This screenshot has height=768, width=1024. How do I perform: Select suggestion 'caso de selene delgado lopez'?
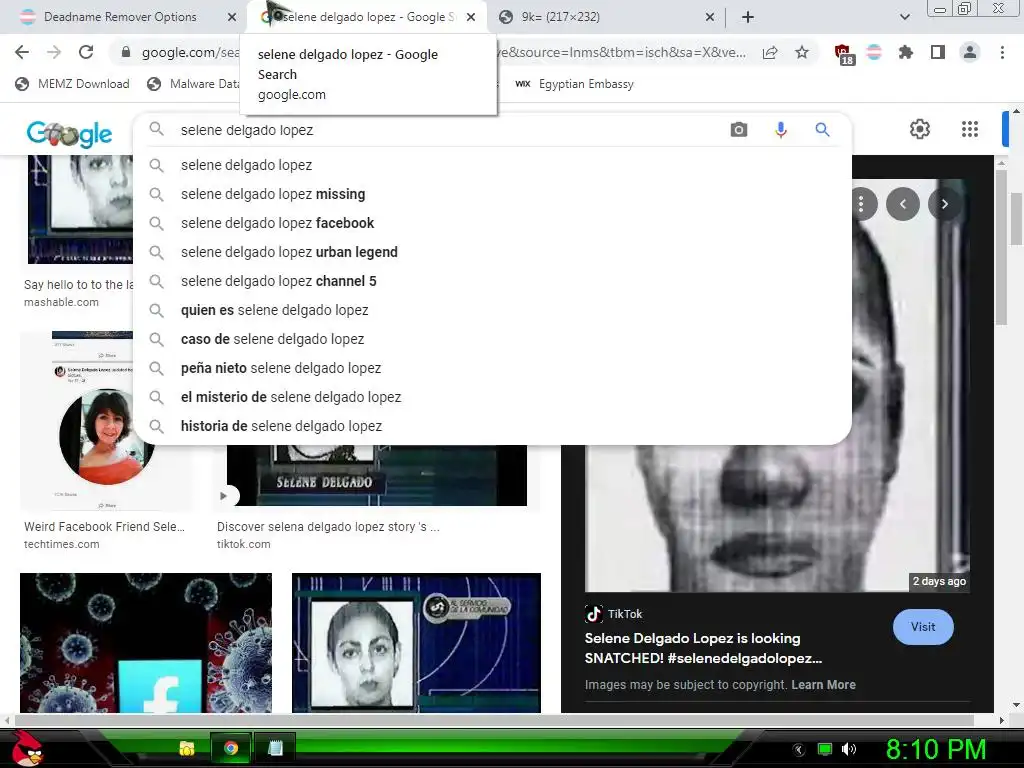[x=492, y=339]
